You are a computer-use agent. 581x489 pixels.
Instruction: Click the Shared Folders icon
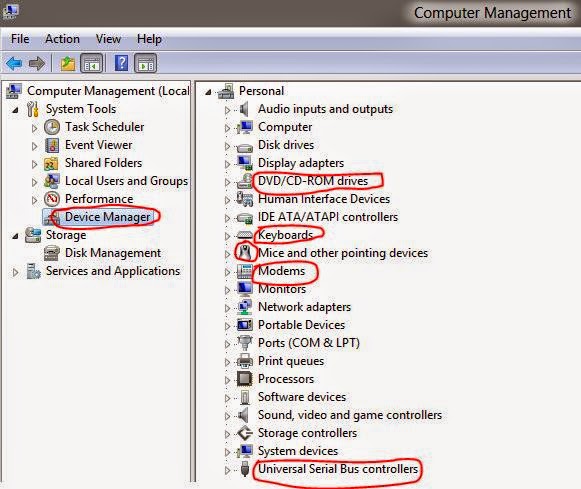51,163
